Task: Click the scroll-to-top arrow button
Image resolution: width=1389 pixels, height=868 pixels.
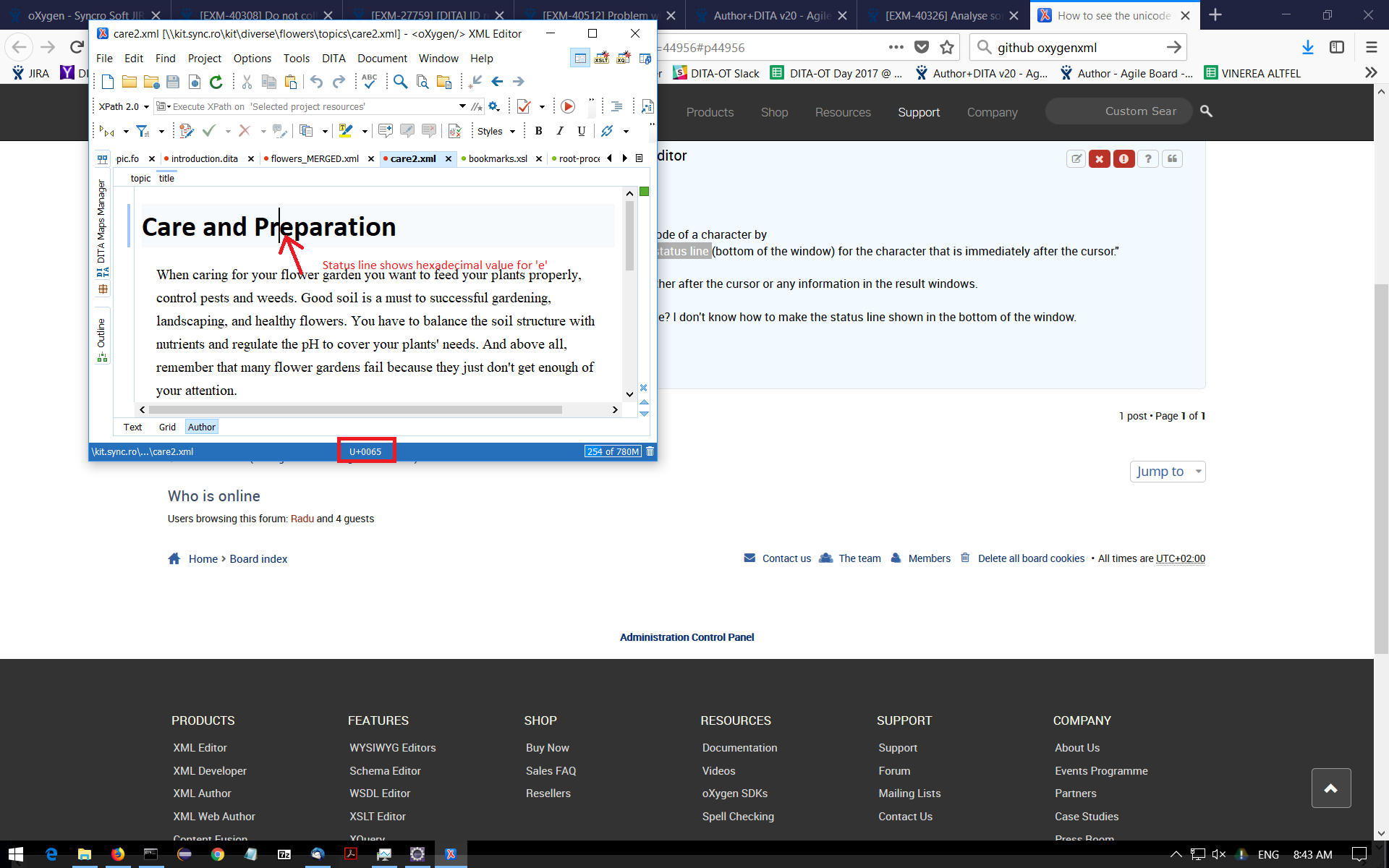Action: tap(1331, 788)
